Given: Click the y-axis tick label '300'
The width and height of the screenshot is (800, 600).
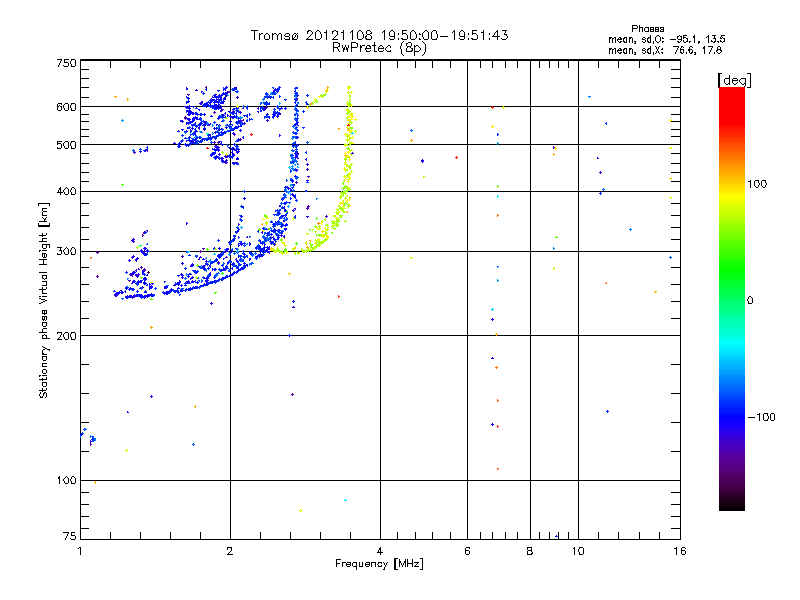Looking at the screenshot, I should [x=66, y=252].
